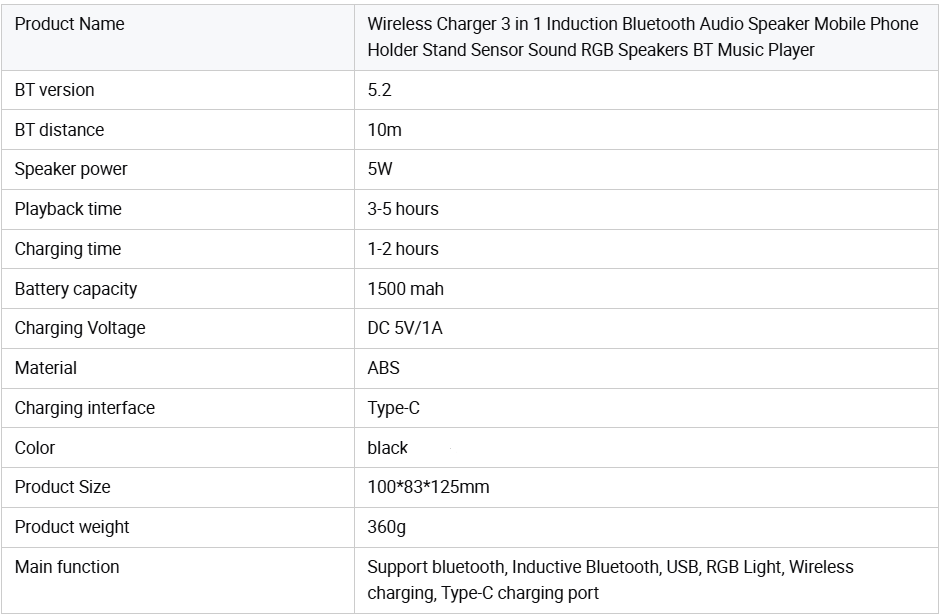Click the 1500 mah battery value

click(x=406, y=289)
